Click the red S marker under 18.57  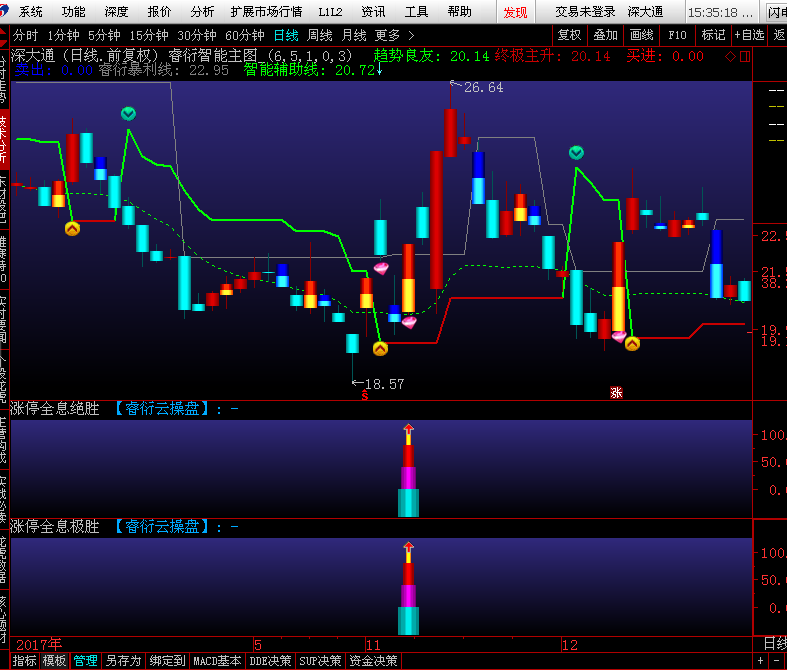tap(365, 395)
